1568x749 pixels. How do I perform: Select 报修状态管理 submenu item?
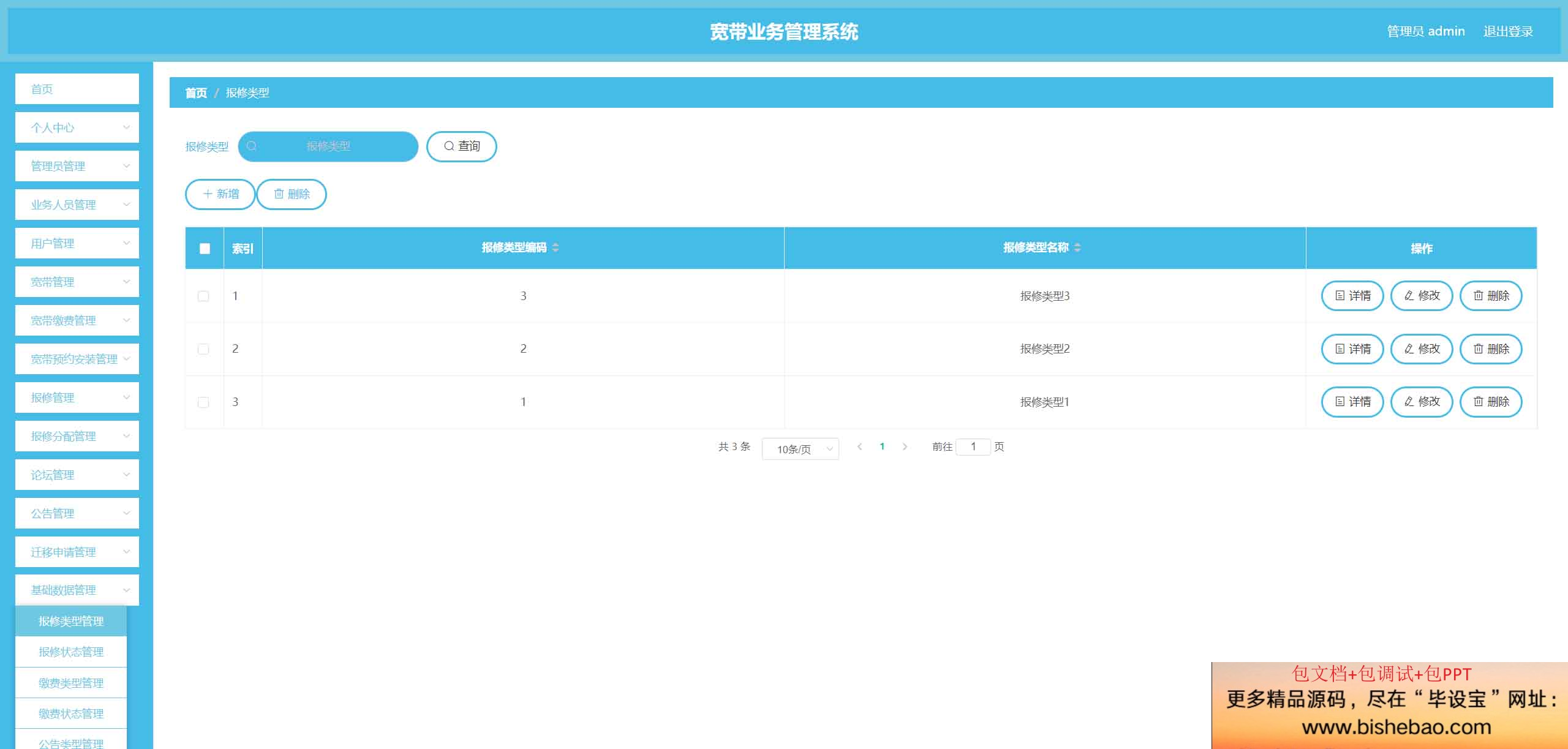pyautogui.click(x=71, y=652)
